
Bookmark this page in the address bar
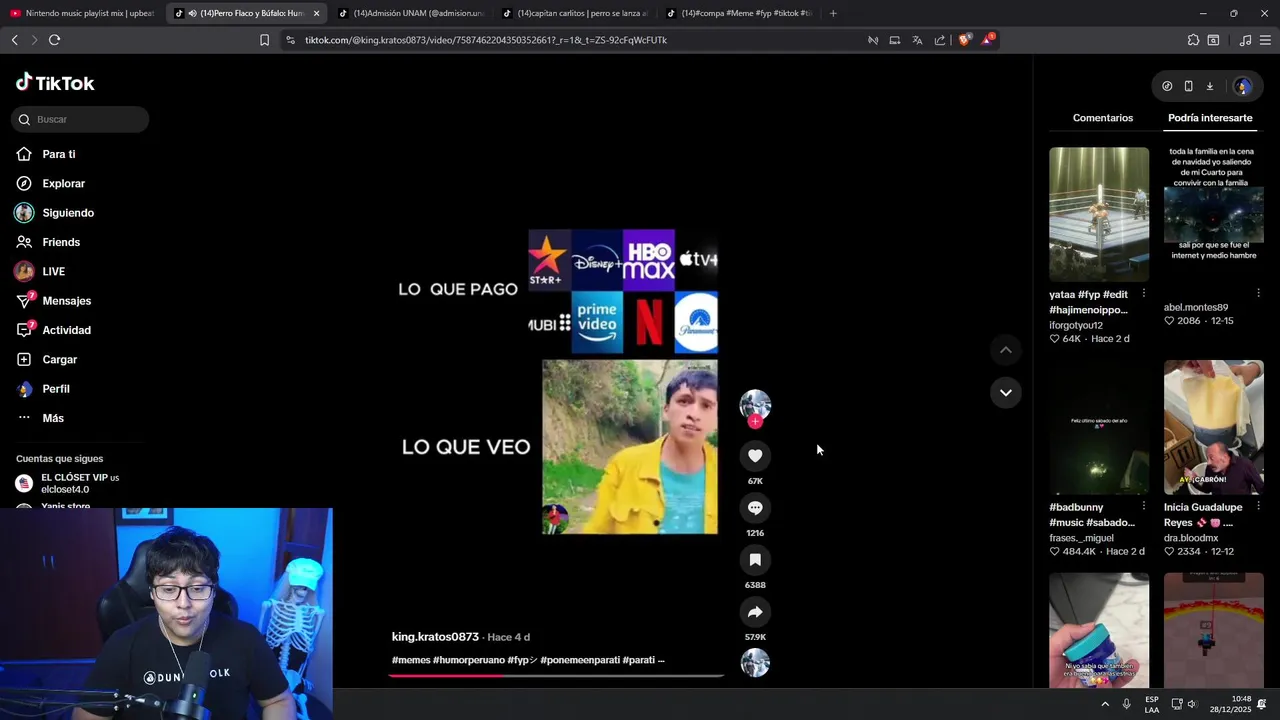pos(264,40)
